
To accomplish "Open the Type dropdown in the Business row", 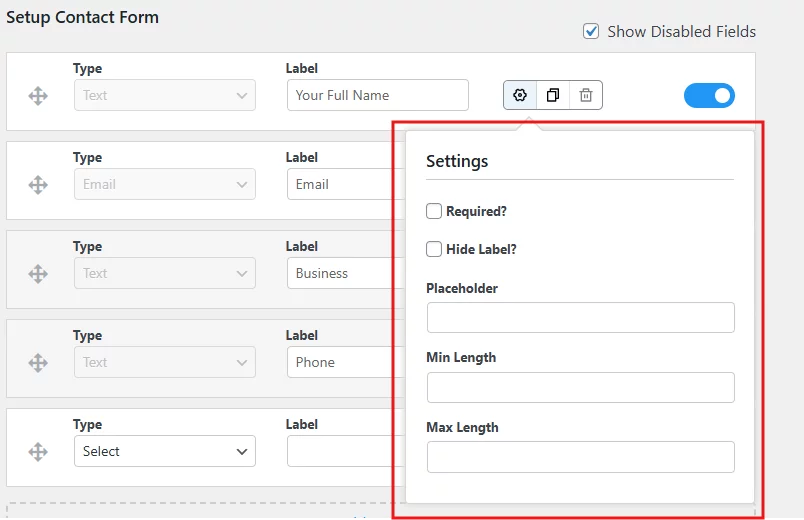I will tap(165, 273).
